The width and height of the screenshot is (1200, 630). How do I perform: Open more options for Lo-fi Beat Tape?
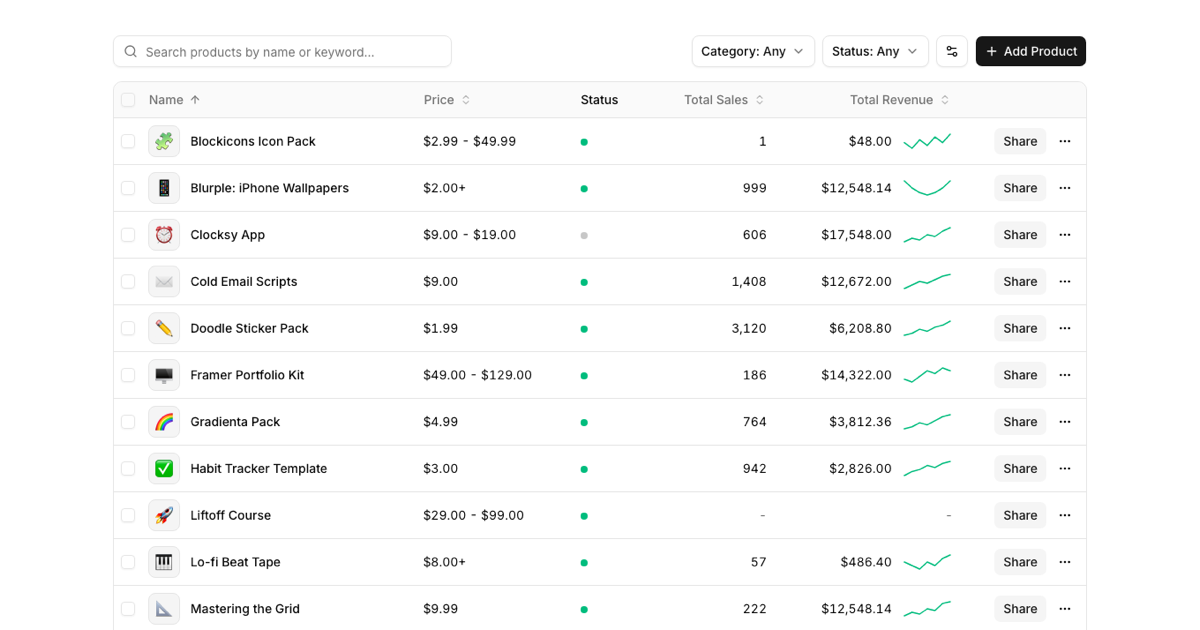pyautogui.click(x=1065, y=562)
